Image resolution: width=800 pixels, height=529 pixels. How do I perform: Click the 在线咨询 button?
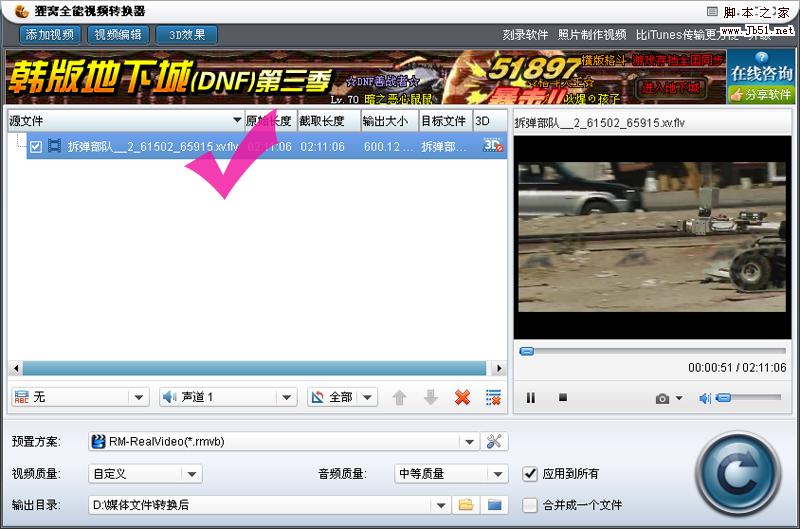coord(761,67)
